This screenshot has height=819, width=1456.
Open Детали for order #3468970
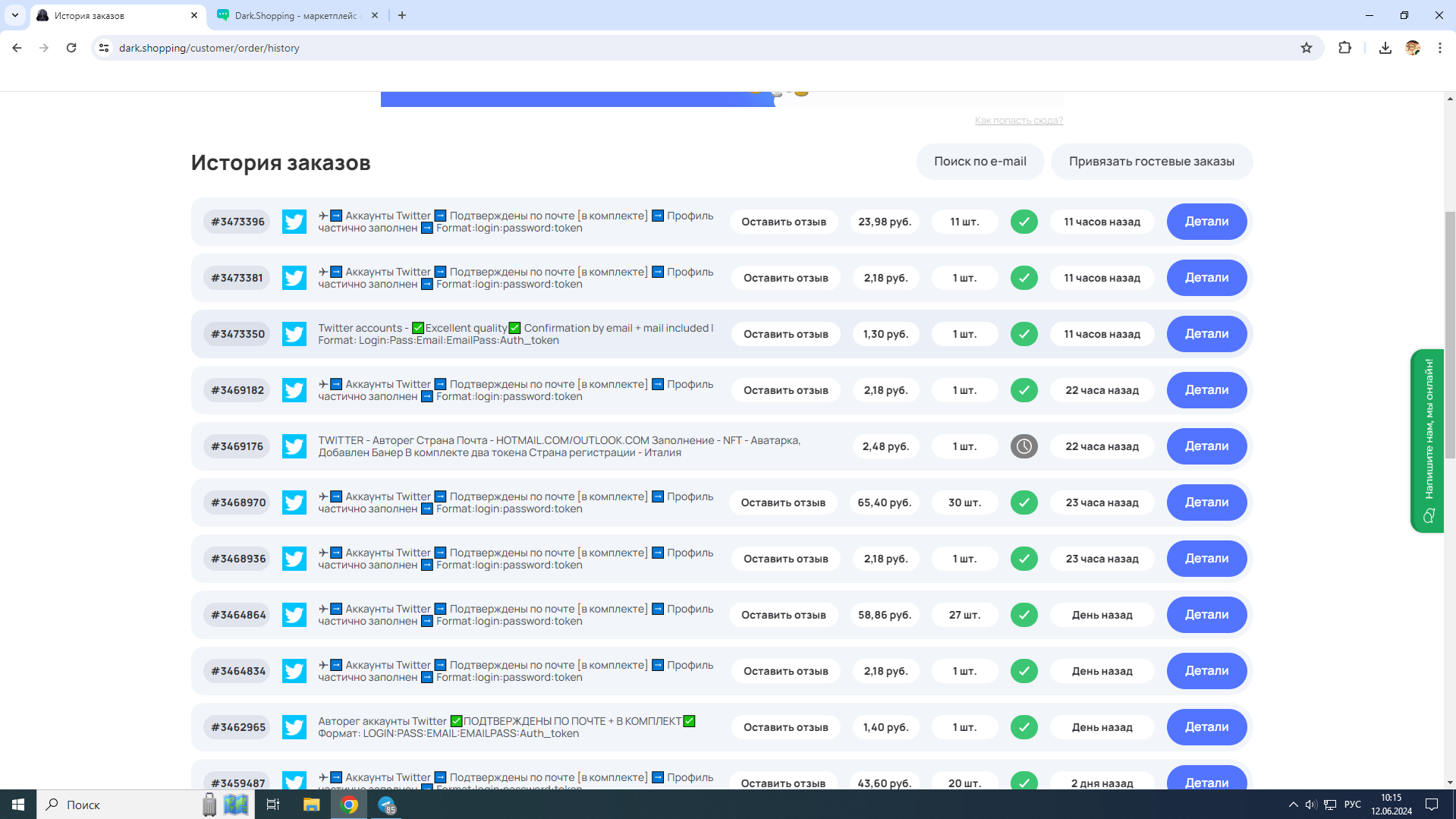coord(1206,502)
